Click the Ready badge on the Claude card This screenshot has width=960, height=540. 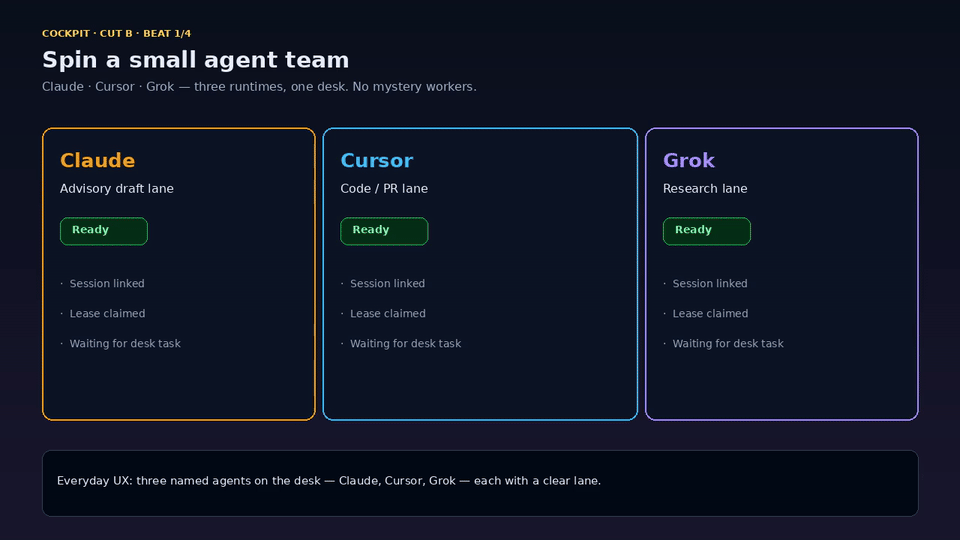click(x=103, y=231)
